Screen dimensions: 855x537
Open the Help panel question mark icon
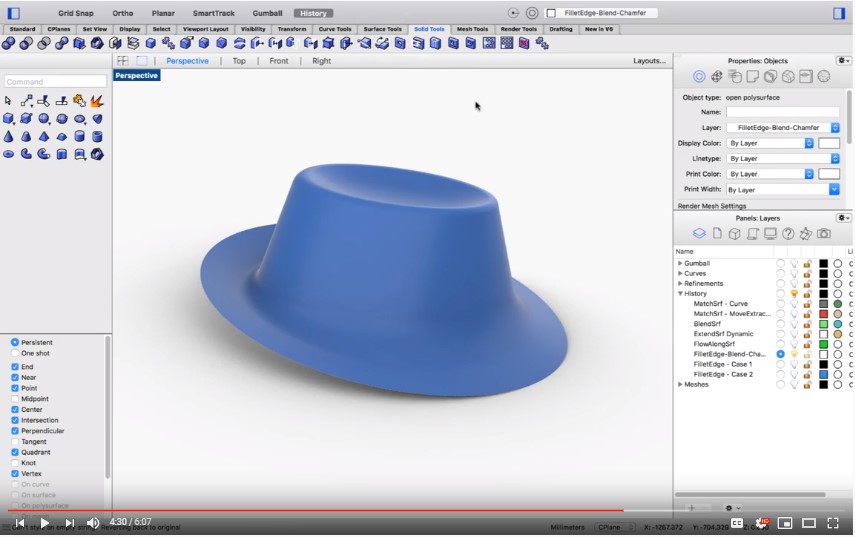coord(788,233)
